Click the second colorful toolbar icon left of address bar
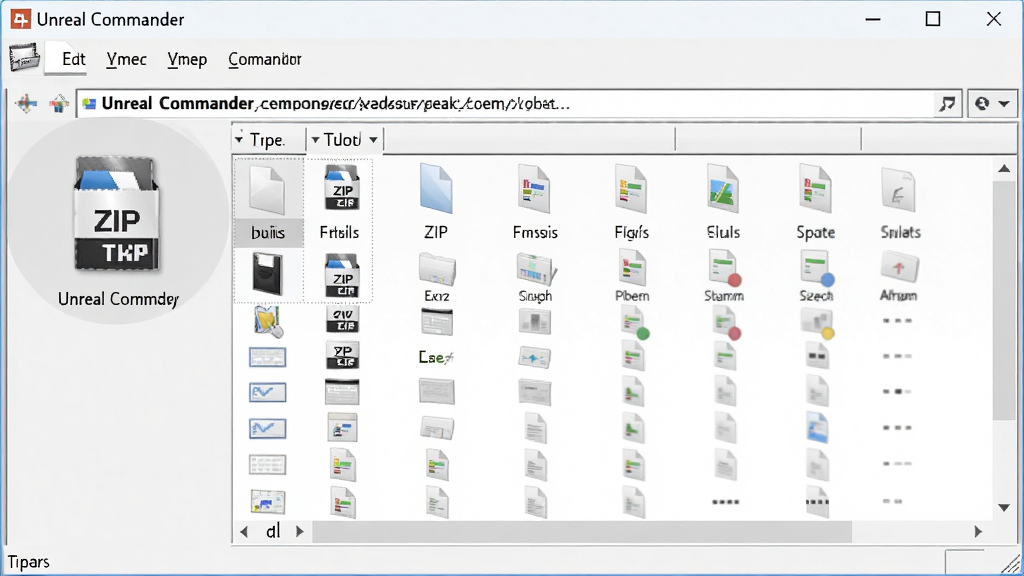Viewport: 1024px width, 576px height. (x=59, y=104)
